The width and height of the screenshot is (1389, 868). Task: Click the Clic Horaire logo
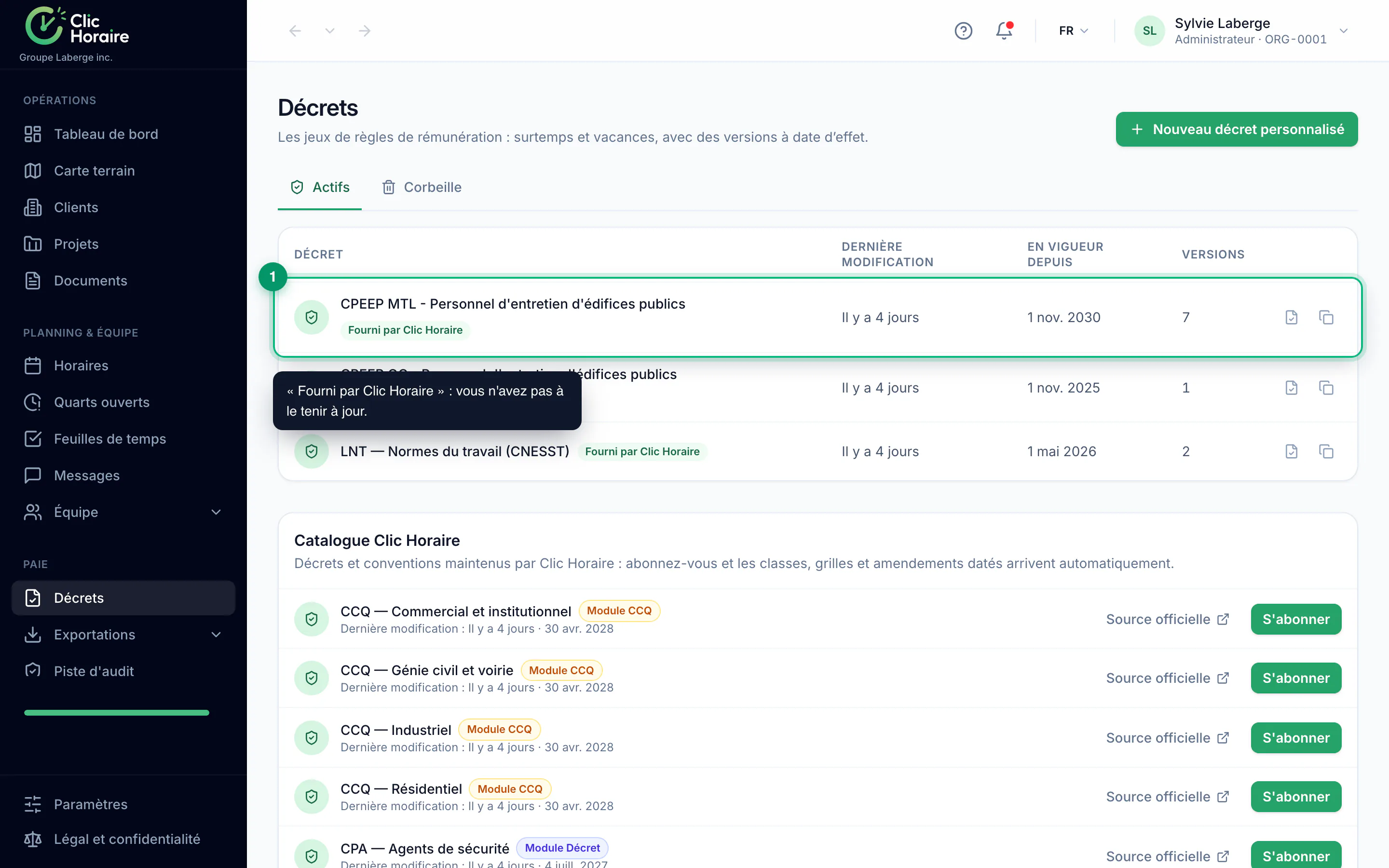point(77,26)
